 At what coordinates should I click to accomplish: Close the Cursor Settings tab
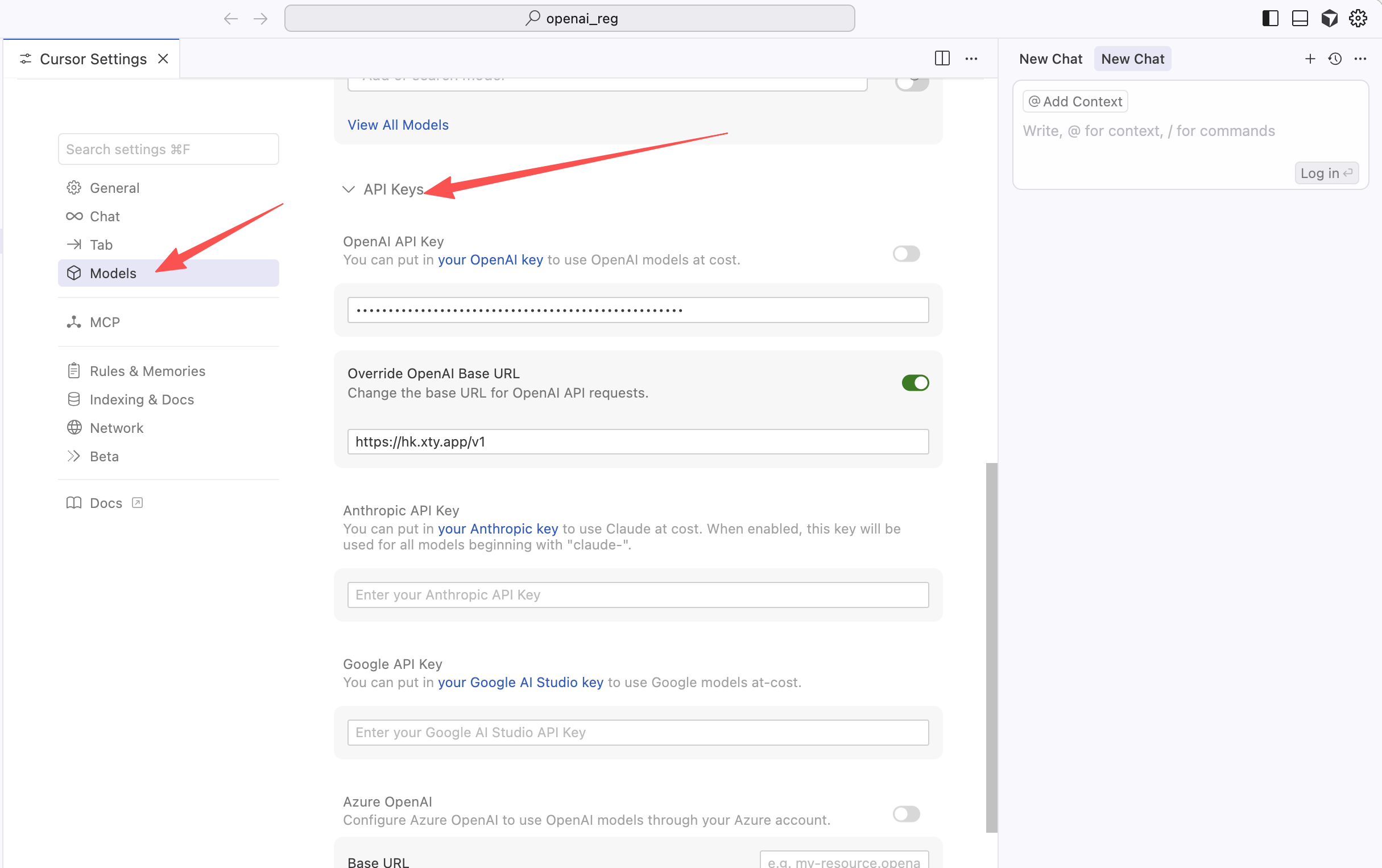pyautogui.click(x=164, y=59)
